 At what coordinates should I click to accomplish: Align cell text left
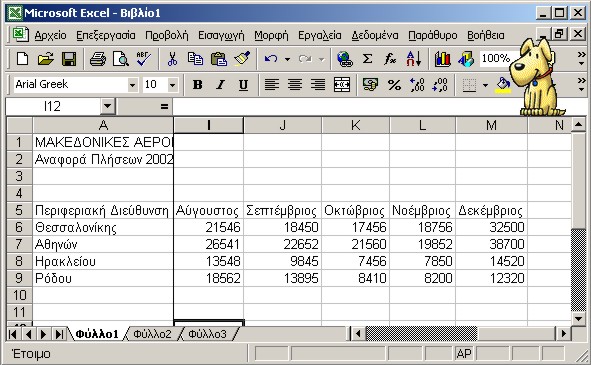point(272,85)
